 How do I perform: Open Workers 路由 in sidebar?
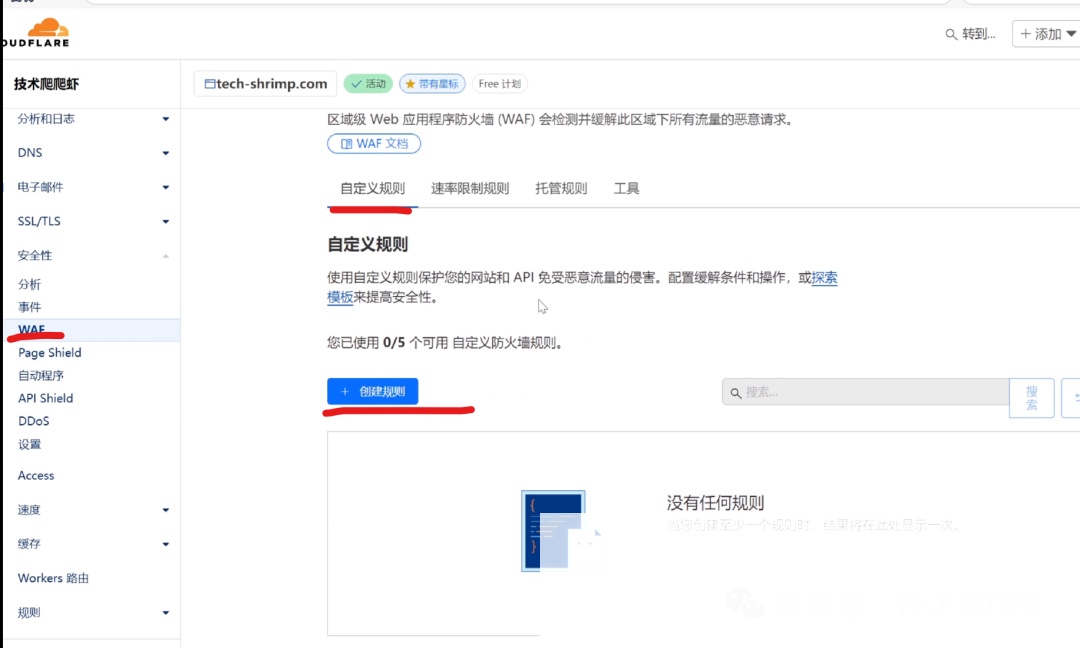click(53, 578)
